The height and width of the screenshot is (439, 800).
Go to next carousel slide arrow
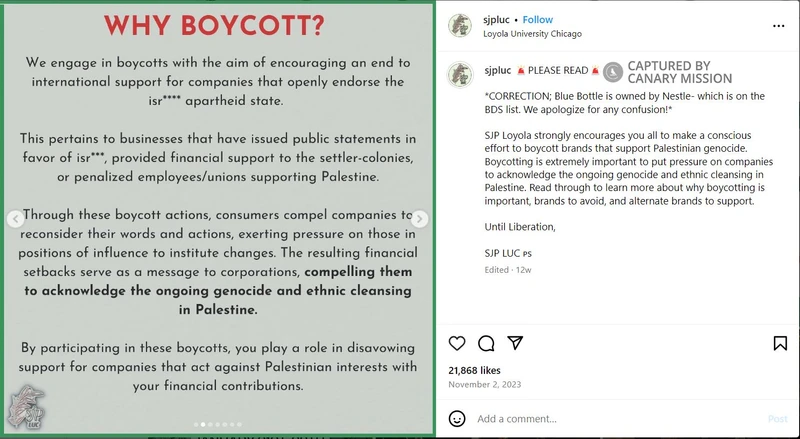tap(421, 219)
